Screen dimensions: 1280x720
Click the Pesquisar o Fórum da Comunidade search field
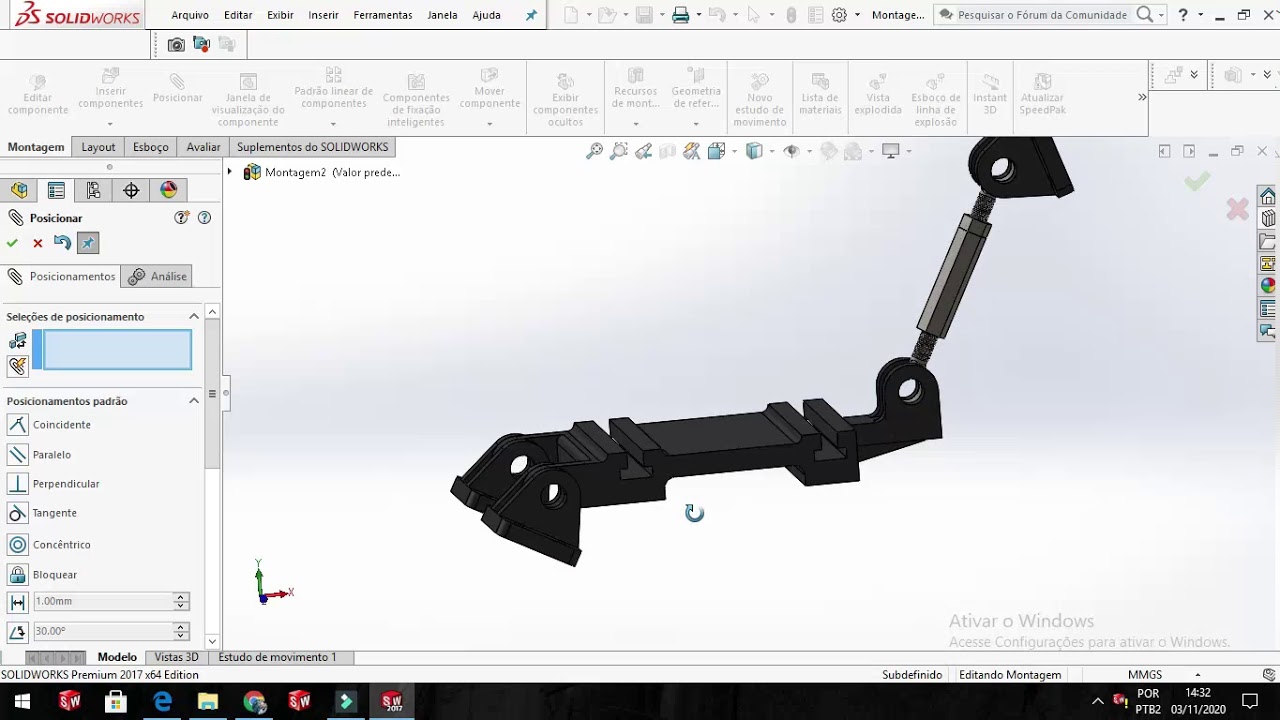pos(1043,15)
